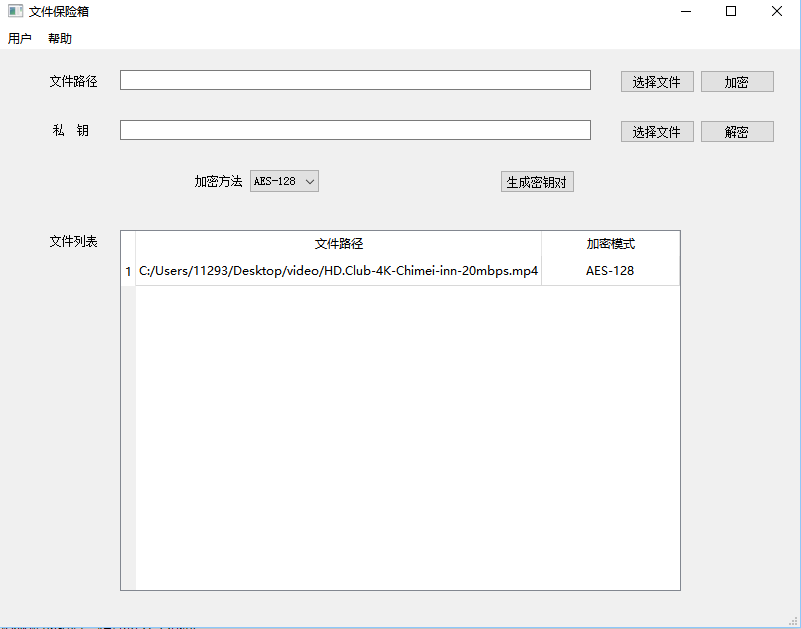
Task: Click the 文件保险箱 window icon
Action: 15,11
